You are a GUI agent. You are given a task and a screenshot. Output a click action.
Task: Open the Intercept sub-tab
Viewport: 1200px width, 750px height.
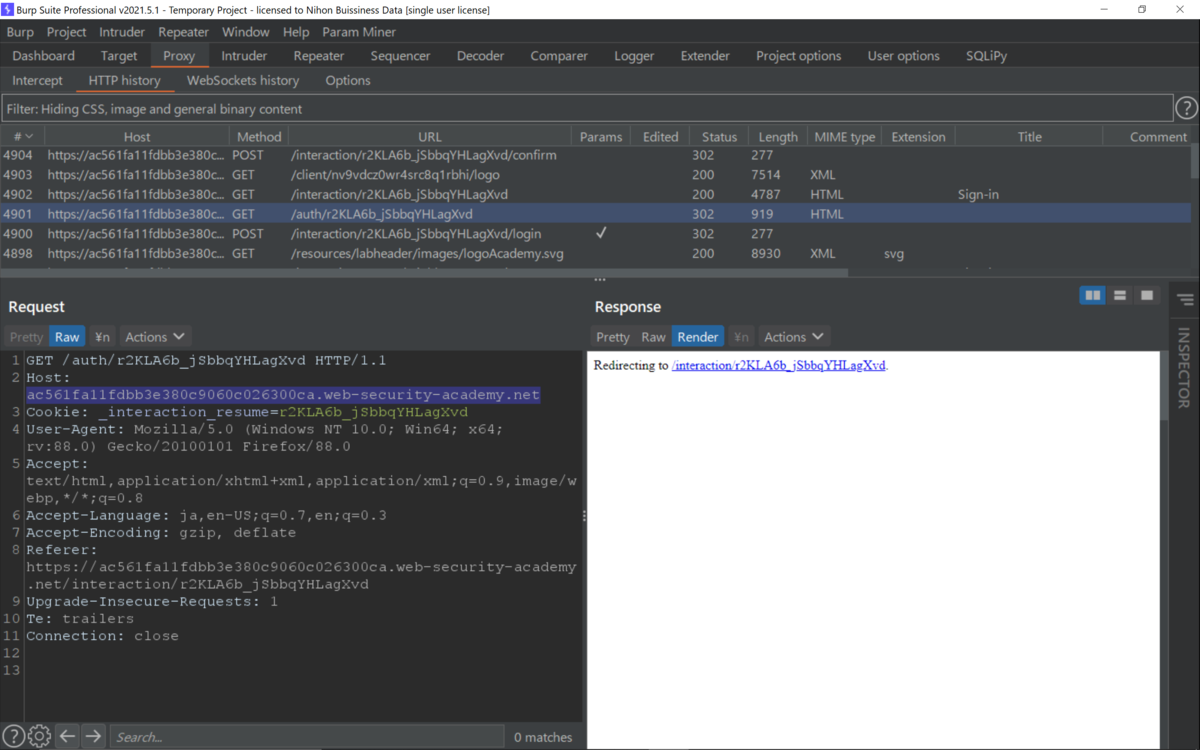[37, 80]
